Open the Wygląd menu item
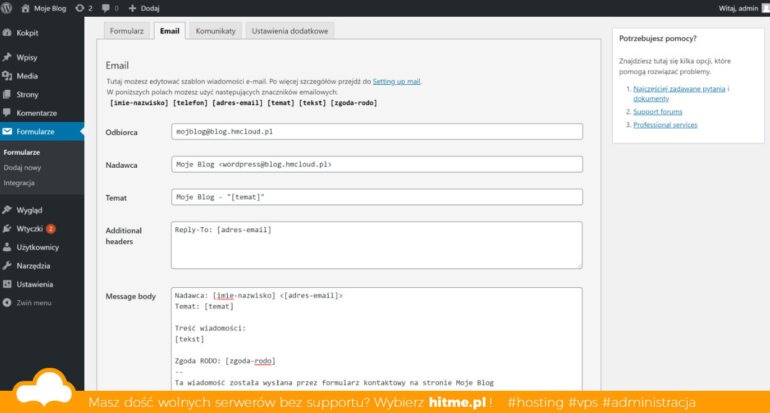The image size is (770, 413). pos(29,210)
